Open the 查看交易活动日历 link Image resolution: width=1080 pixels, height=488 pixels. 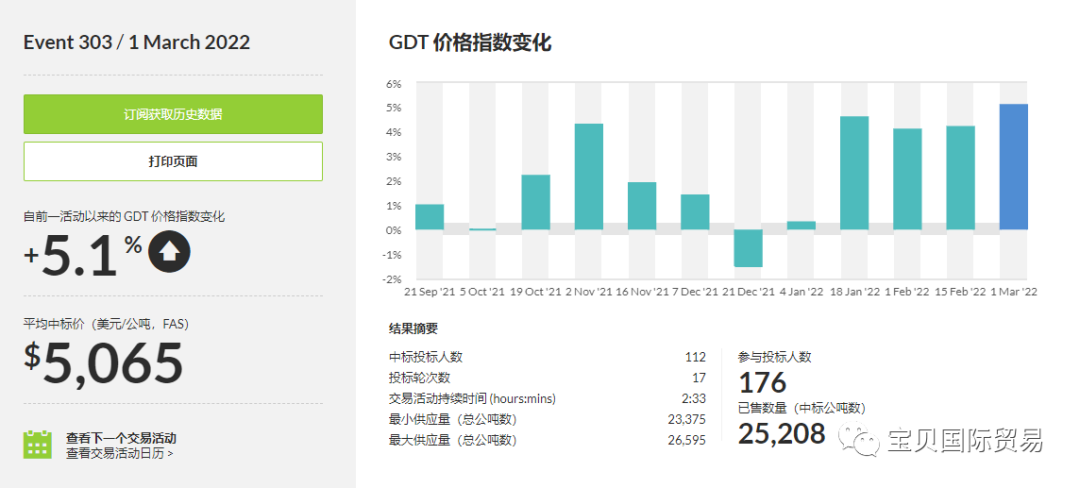(120, 453)
